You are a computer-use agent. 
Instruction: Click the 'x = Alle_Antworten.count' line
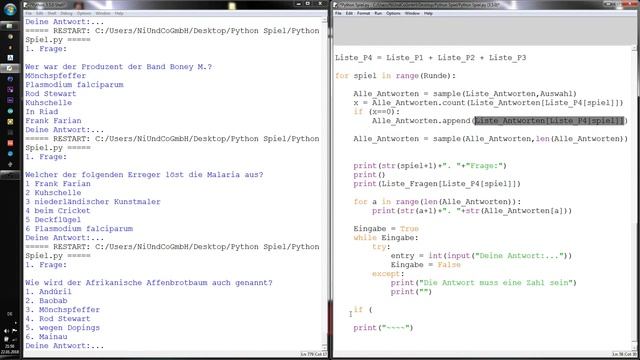488,102
